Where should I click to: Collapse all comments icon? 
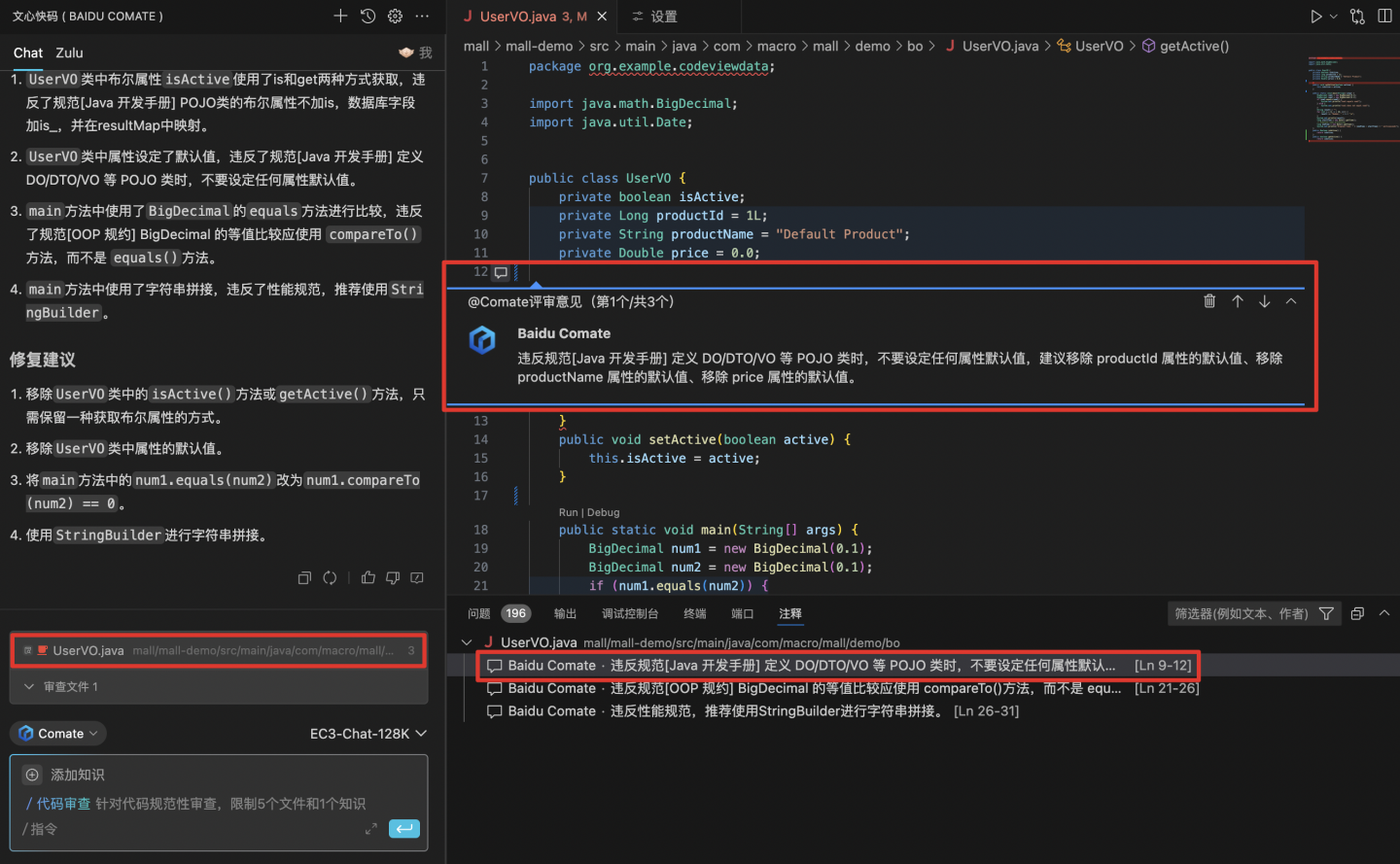[1357, 613]
